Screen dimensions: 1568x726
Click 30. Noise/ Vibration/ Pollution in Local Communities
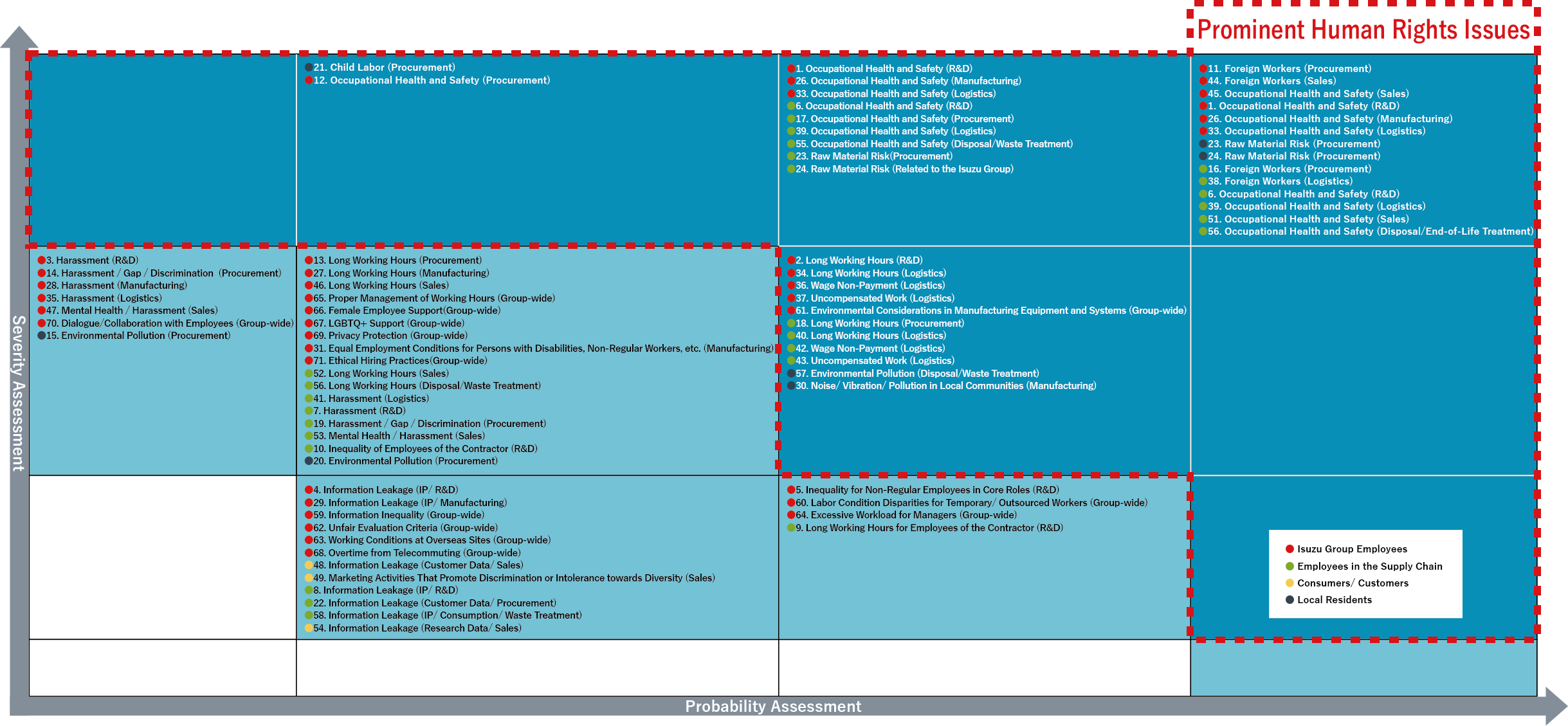945,385
